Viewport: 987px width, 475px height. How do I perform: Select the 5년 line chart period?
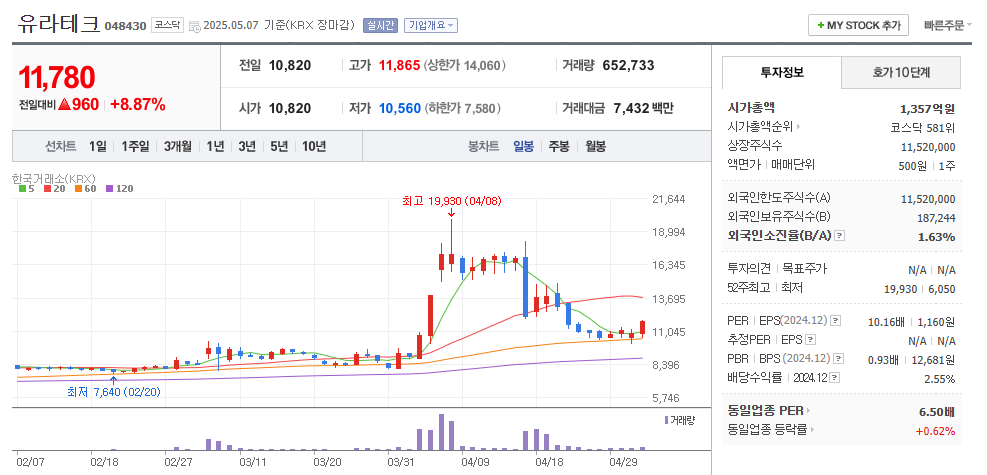pyautogui.click(x=279, y=146)
